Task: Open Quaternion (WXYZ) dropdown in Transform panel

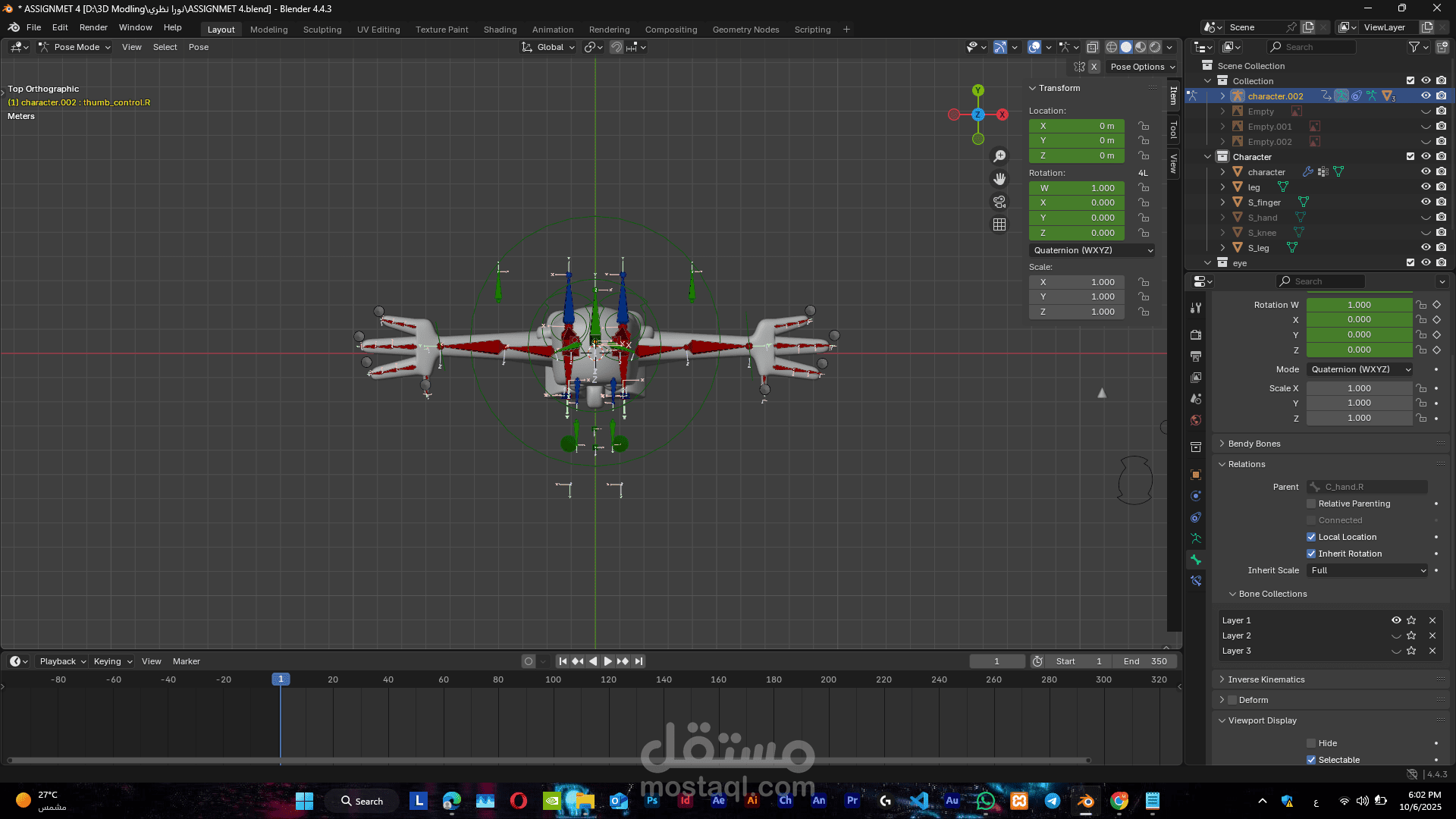Action: tap(1092, 250)
